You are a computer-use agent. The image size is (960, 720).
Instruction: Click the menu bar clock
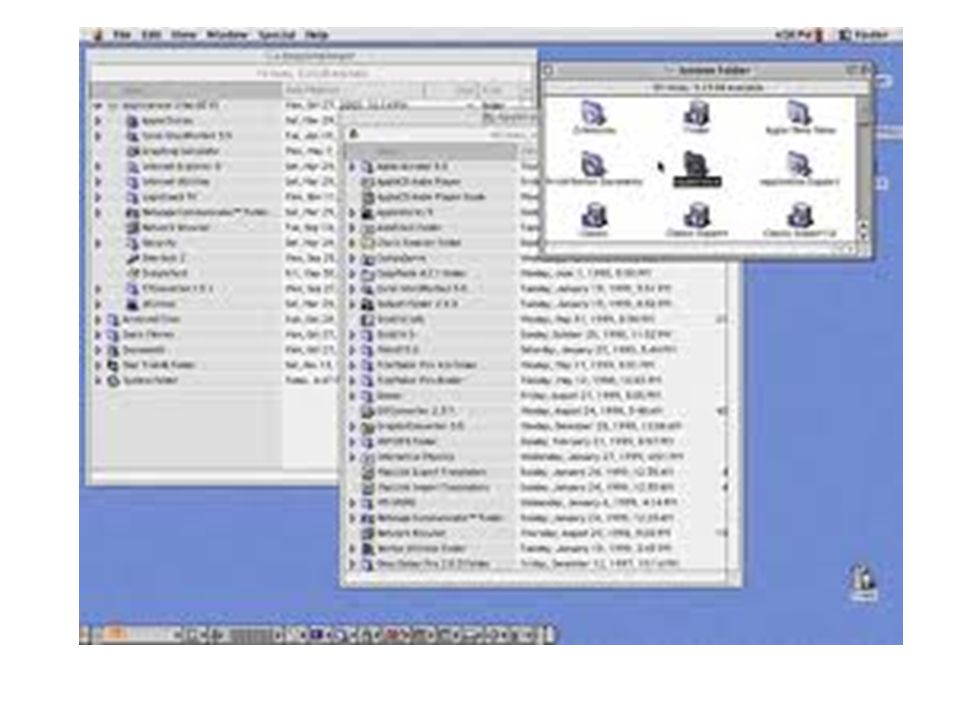[793, 35]
